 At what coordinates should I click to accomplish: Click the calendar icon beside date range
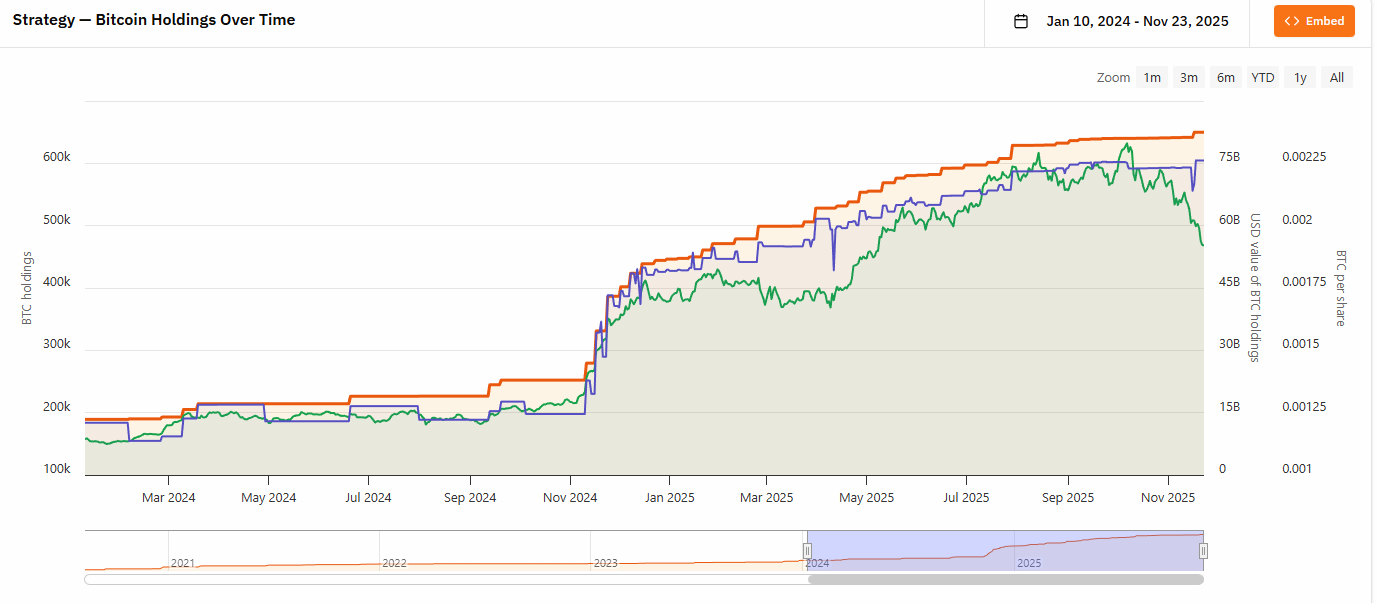point(1021,21)
